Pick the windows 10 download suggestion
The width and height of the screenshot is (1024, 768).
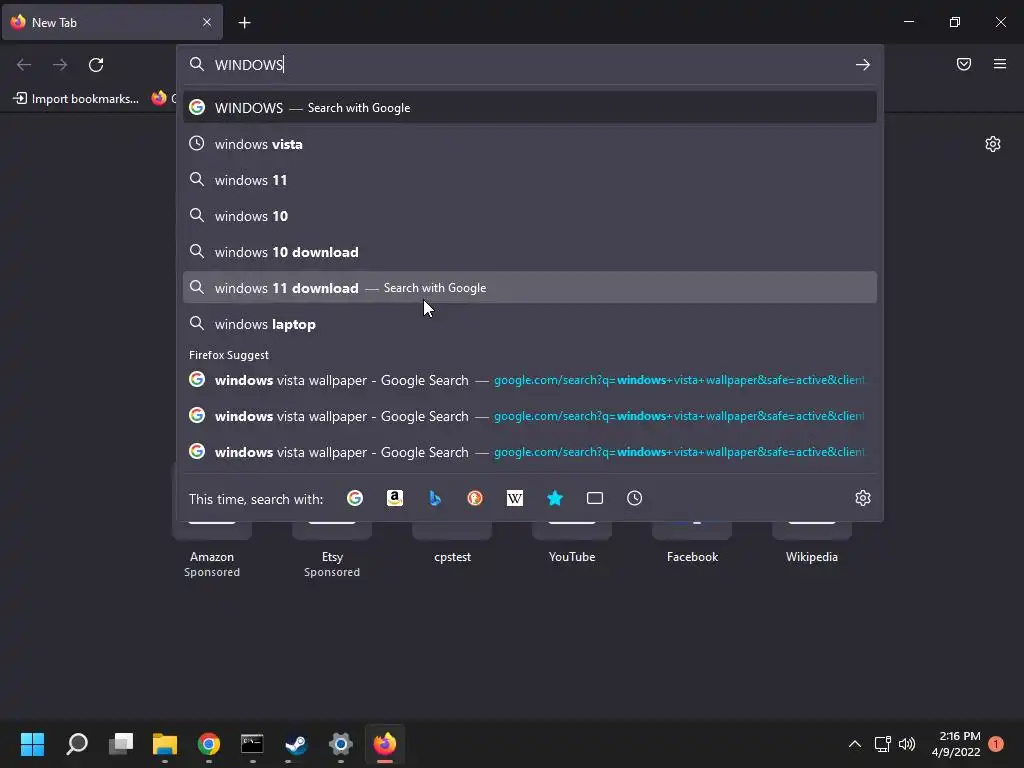pos(530,251)
